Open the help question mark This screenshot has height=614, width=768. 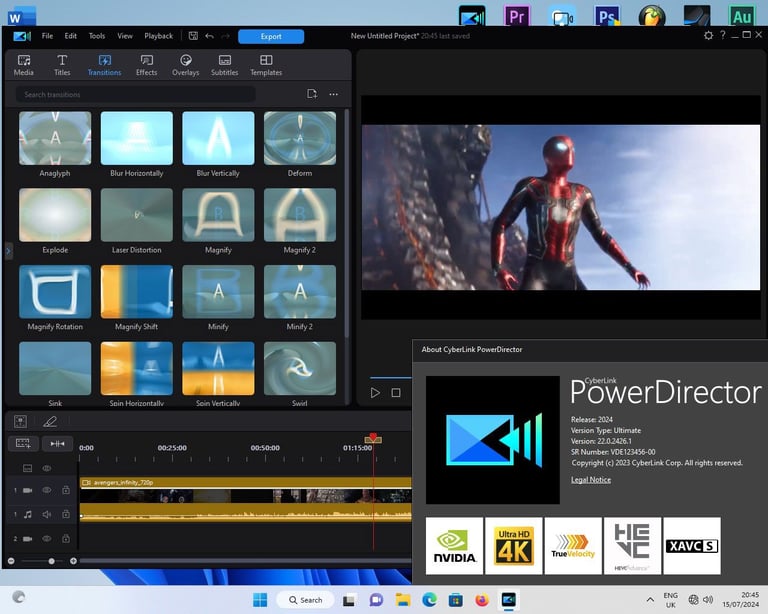(x=722, y=35)
